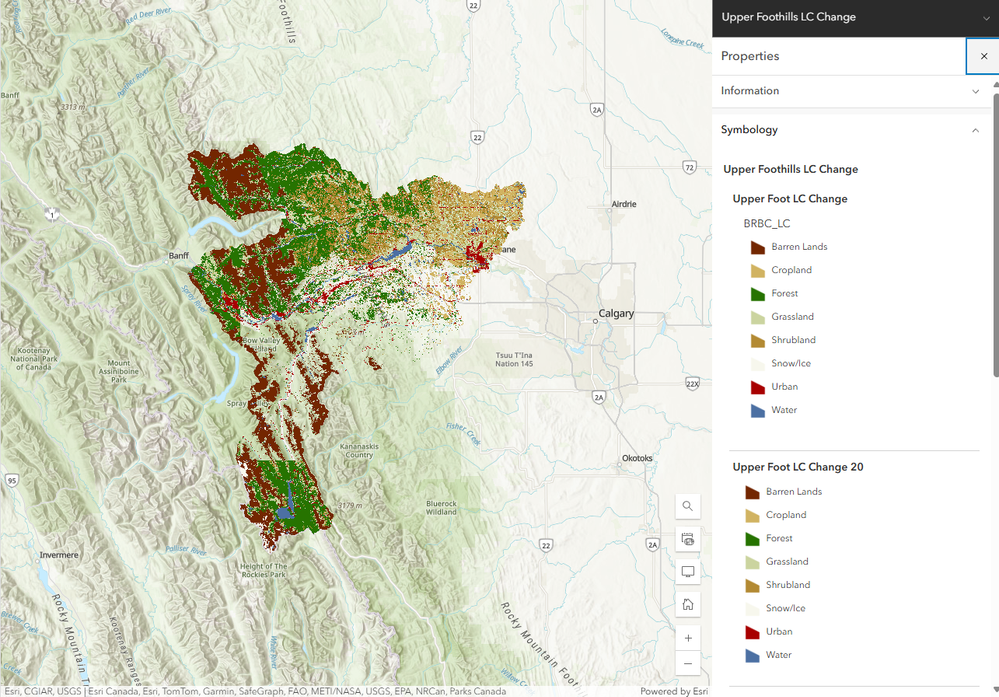This screenshot has width=999, height=697.
Task: Click the Barren Lands legend icon under BRBC_LC
Action: (x=758, y=247)
